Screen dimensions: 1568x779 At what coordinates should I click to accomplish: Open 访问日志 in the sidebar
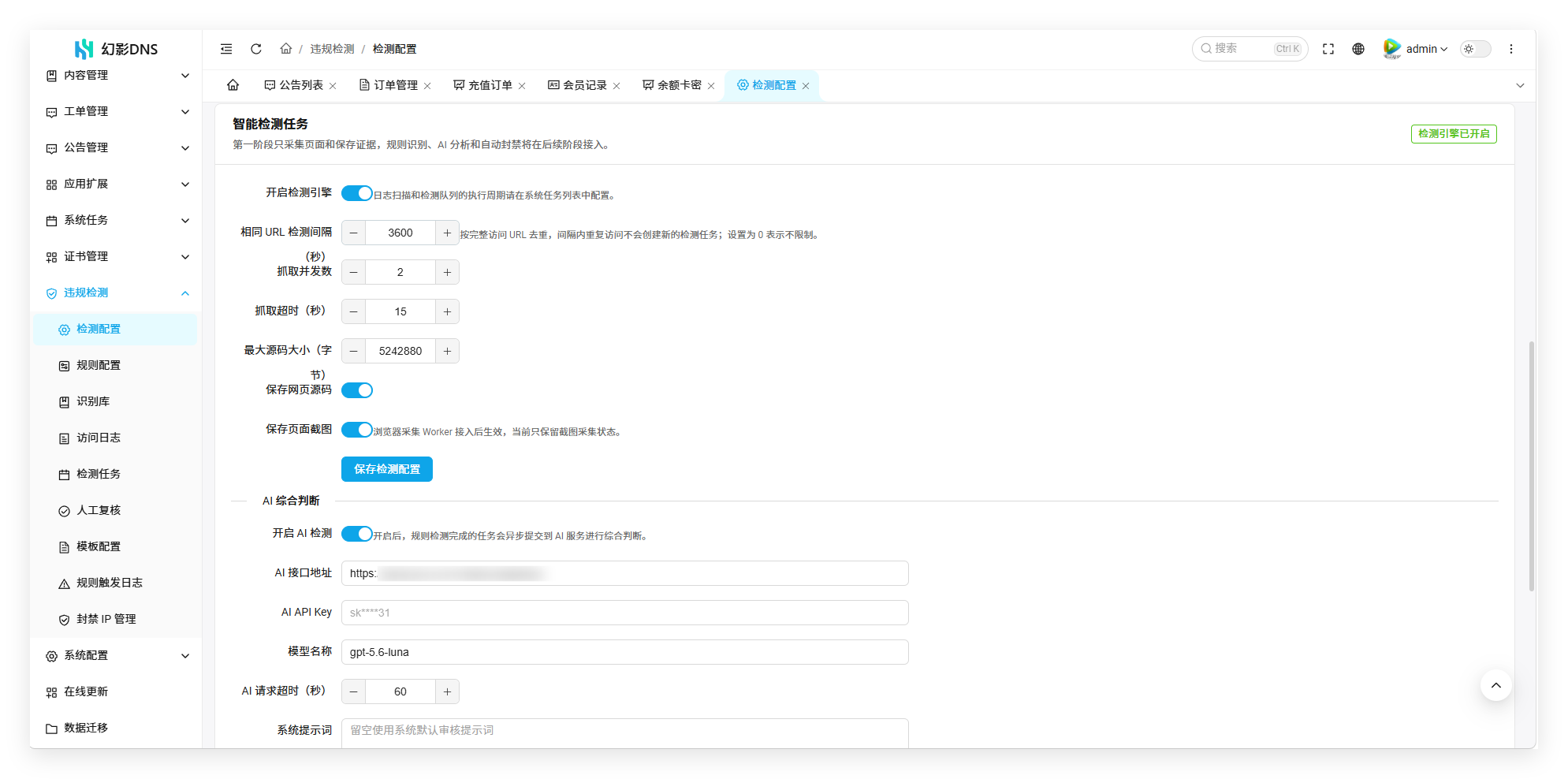point(115,438)
